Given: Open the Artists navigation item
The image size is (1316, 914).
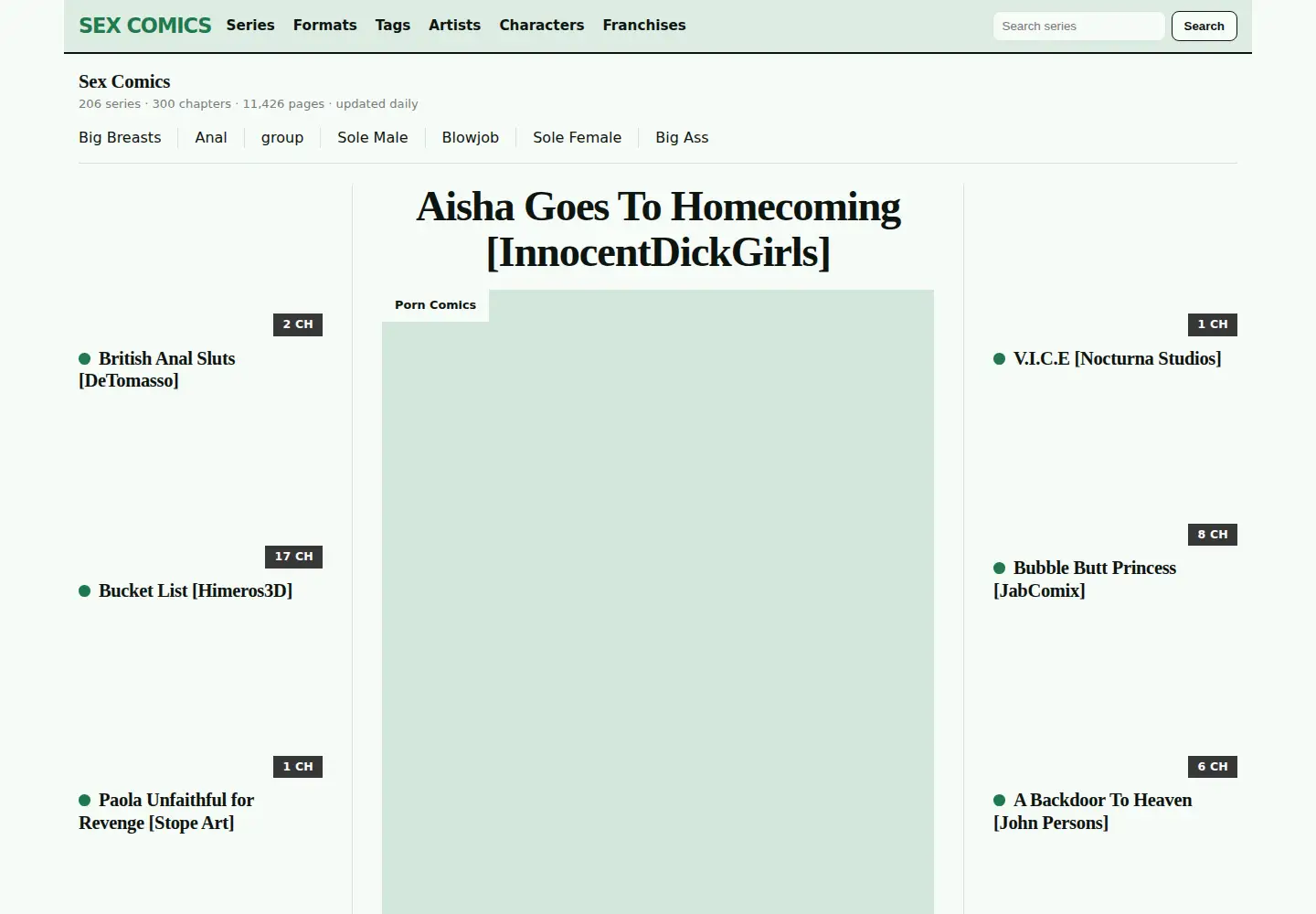Looking at the screenshot, I should (454, 26).
